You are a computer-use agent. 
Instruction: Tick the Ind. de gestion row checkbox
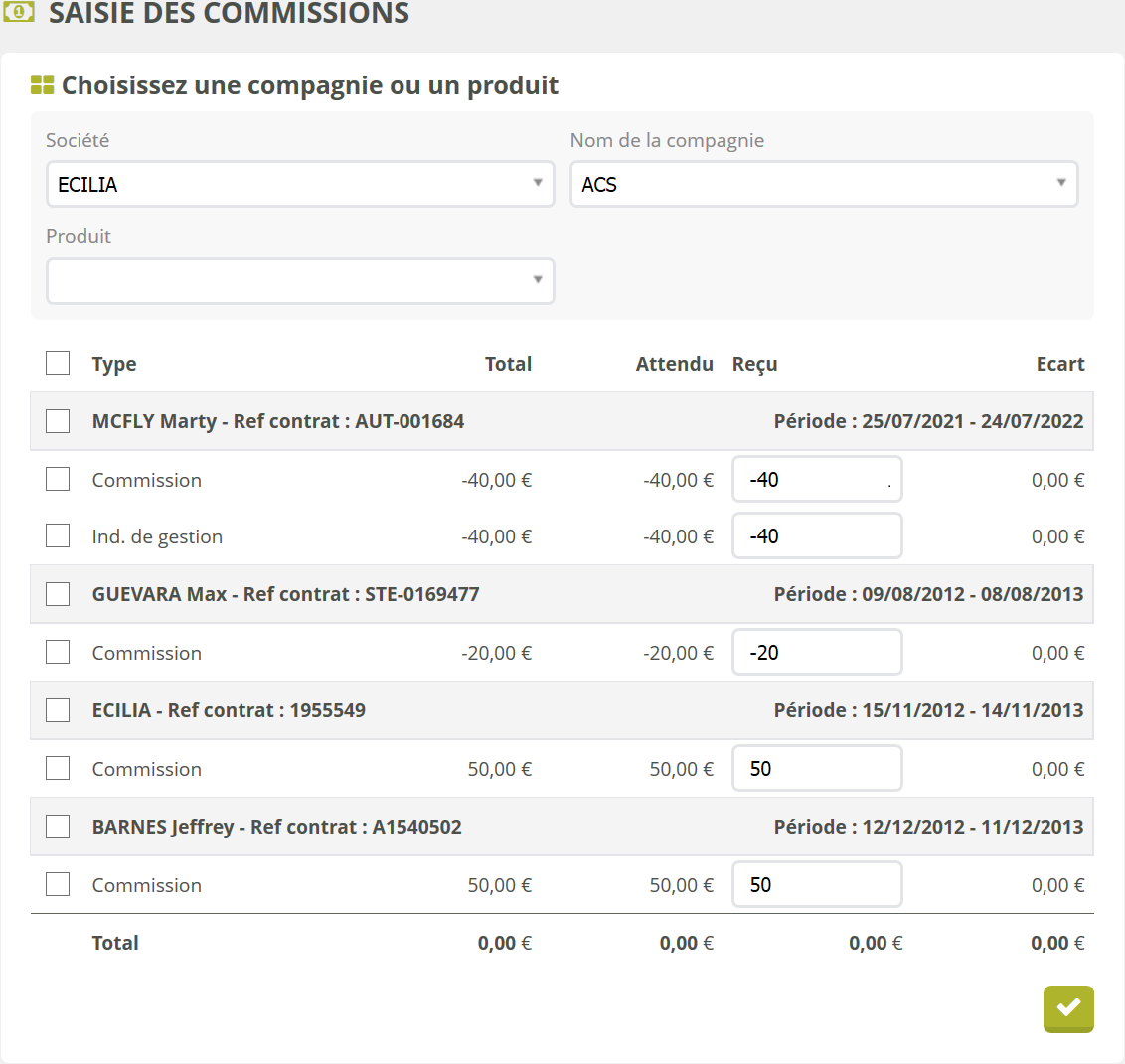click(x=58, y=536)
